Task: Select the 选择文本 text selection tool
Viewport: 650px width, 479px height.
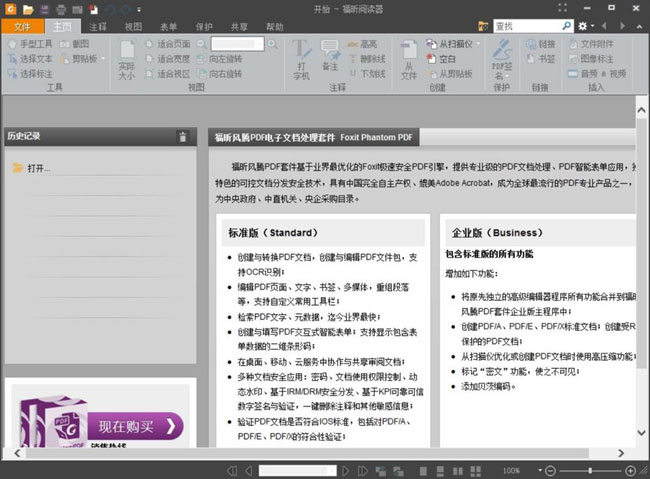Action: 30,59
